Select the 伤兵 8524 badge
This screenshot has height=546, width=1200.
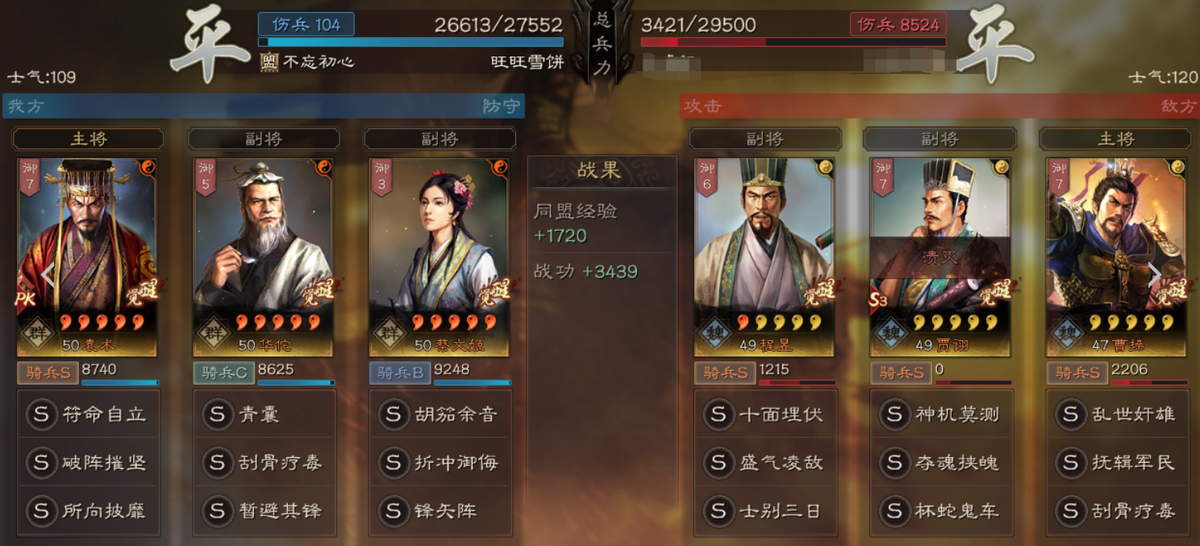[x=898, y=24]
